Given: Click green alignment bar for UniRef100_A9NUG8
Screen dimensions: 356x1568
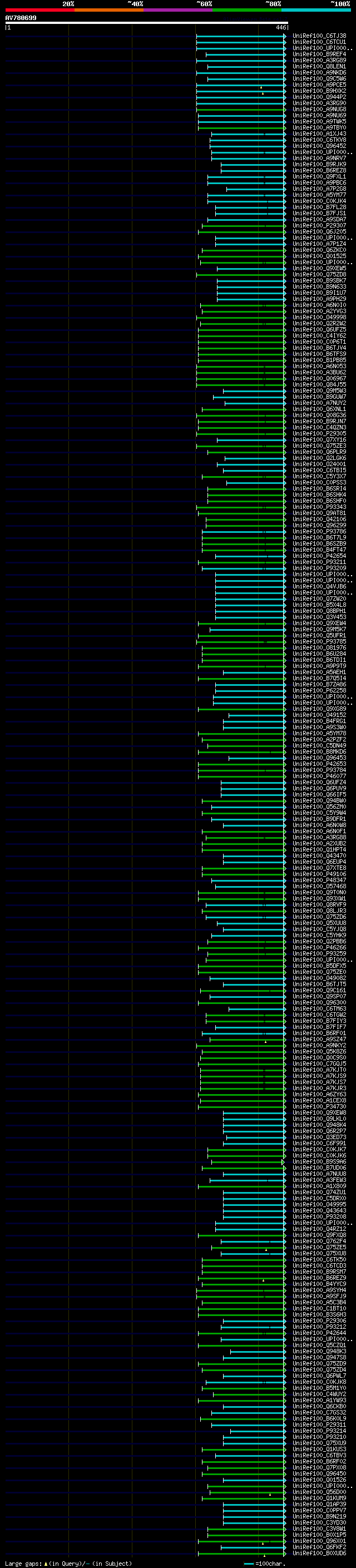Looking at the screenshot, I should pos(241,110).
